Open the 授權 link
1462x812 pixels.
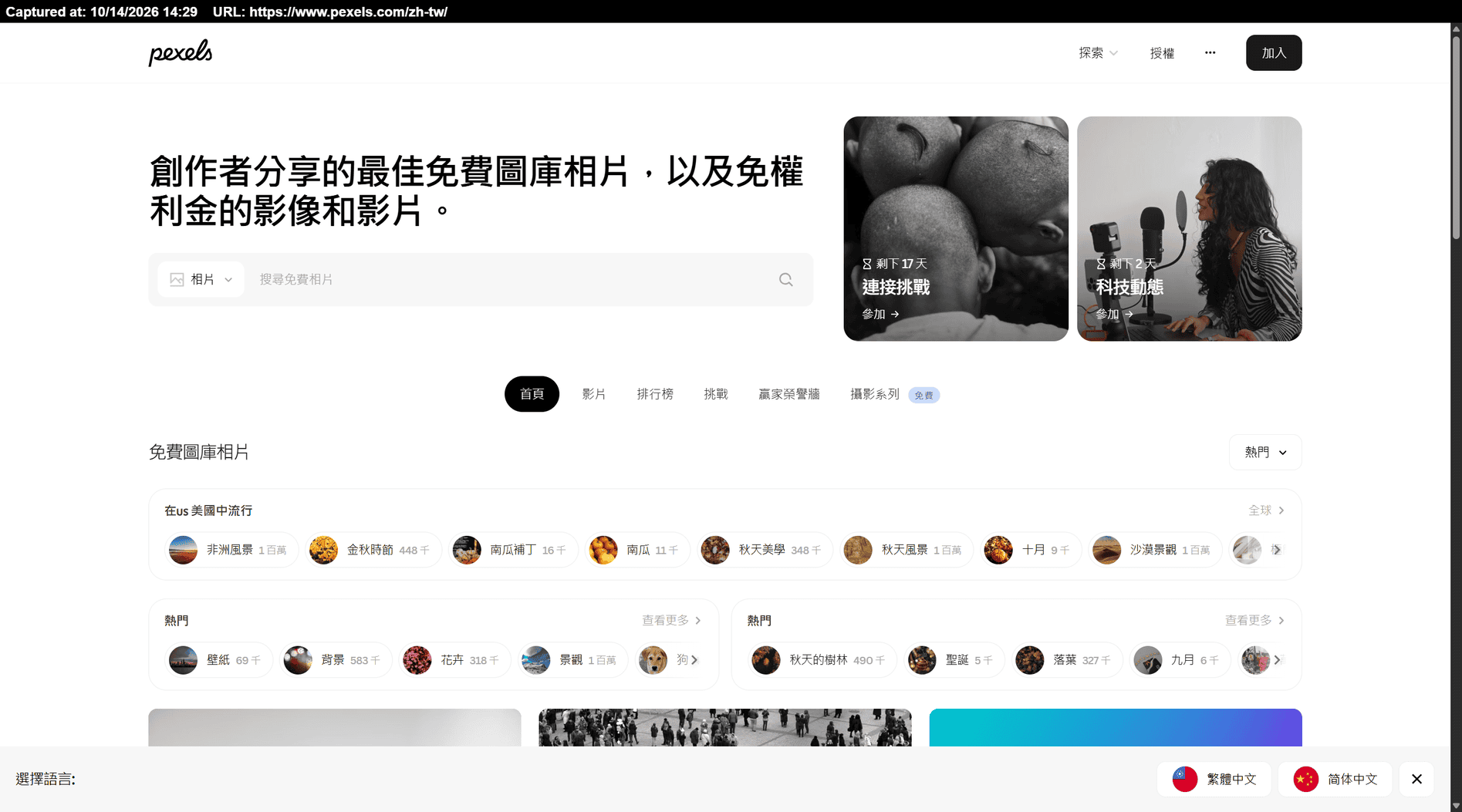tap(1162, 52)
